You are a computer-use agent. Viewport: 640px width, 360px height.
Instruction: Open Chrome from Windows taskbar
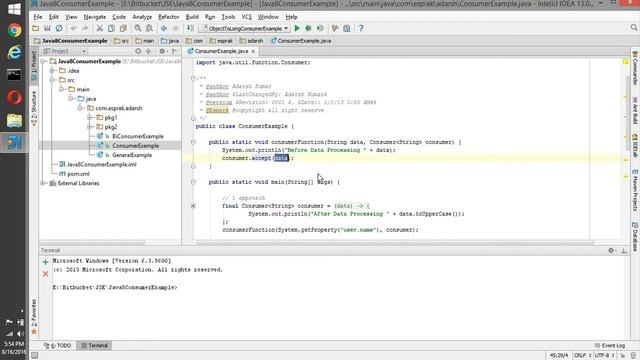point(14,30)
